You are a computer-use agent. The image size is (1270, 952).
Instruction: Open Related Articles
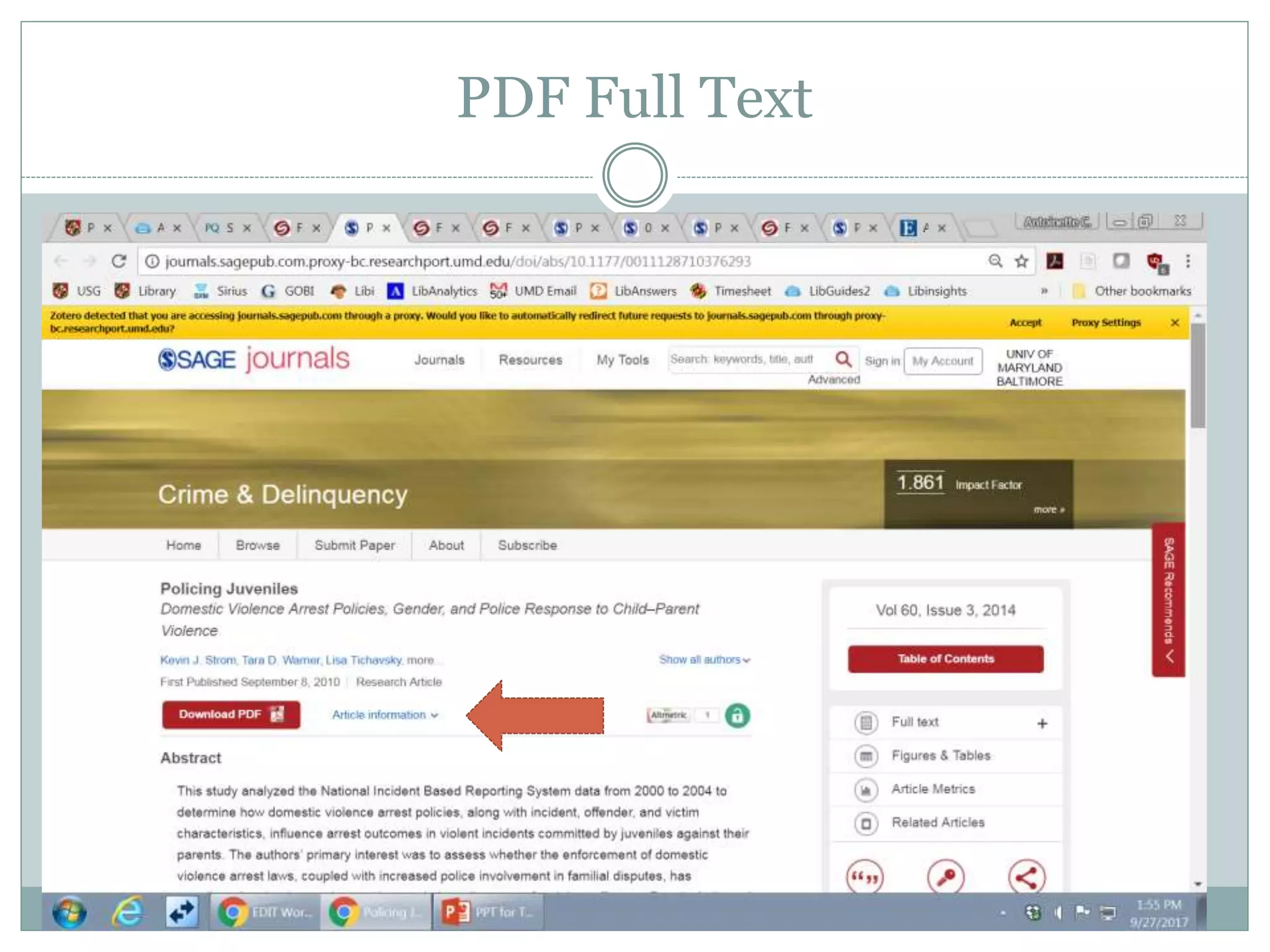tap(938, 822)
